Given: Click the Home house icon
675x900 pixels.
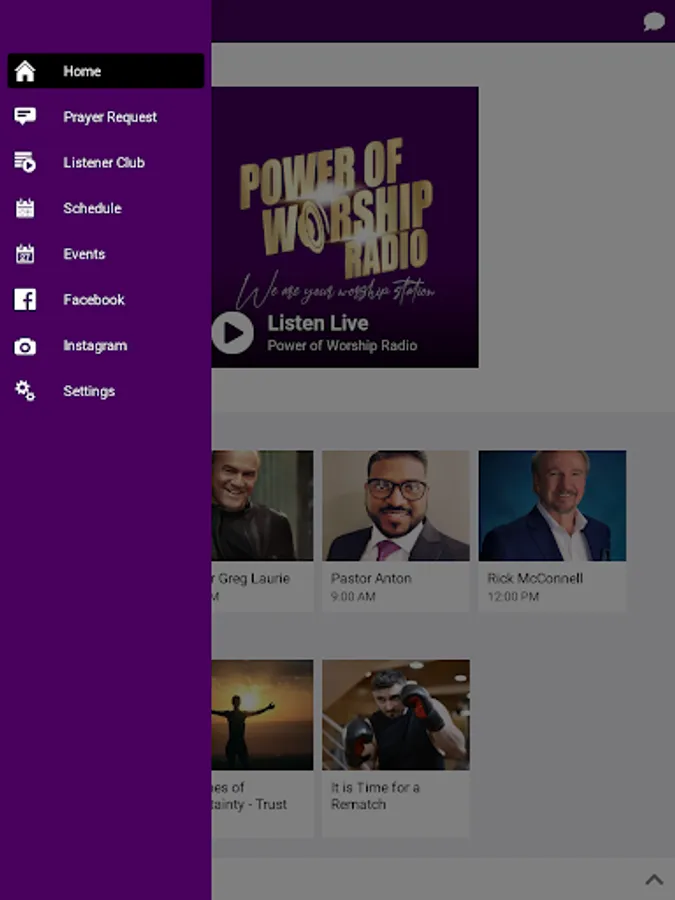Looking at the screenshot, I should click(25, 71).
